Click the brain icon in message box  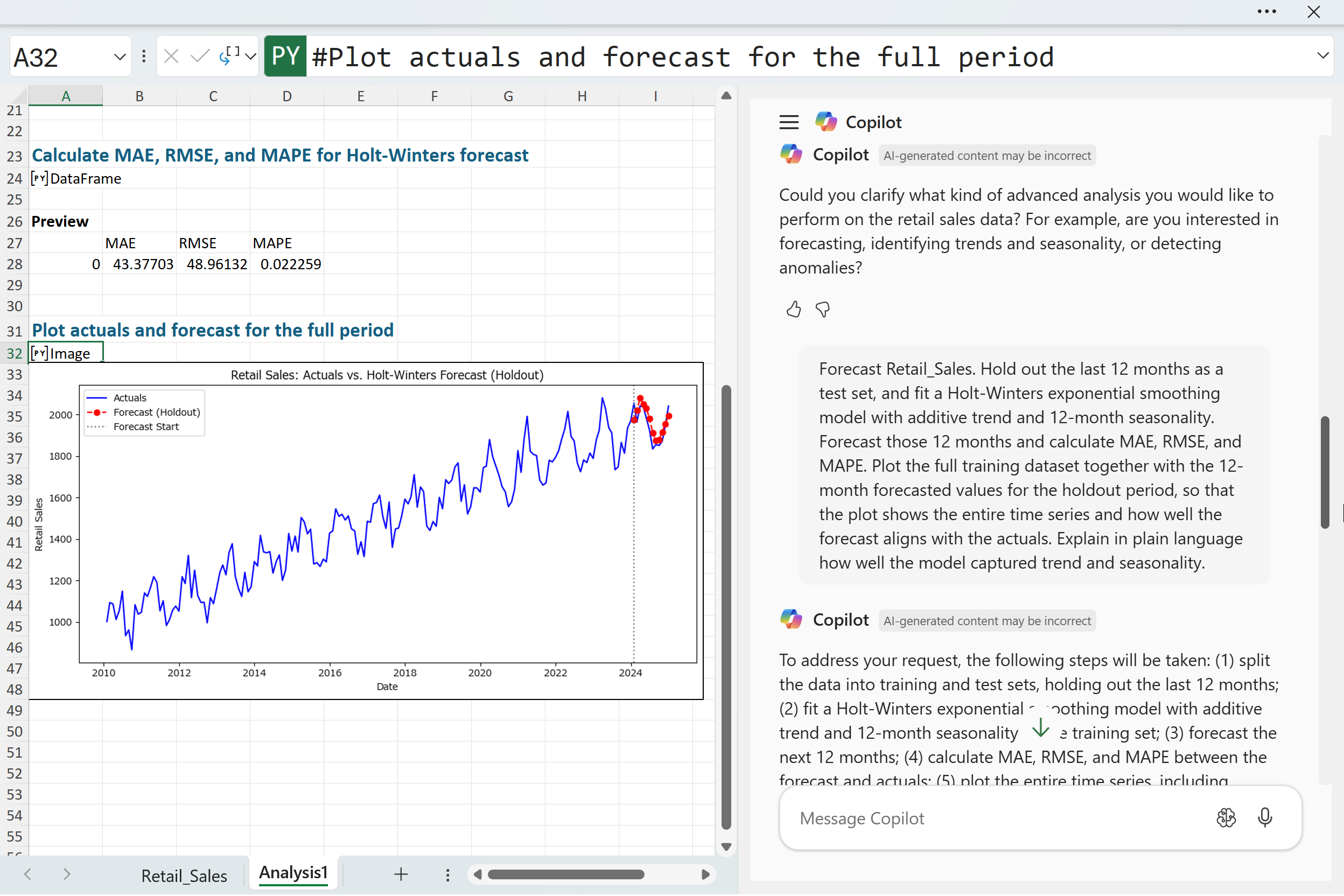[x=1225, y=818]
